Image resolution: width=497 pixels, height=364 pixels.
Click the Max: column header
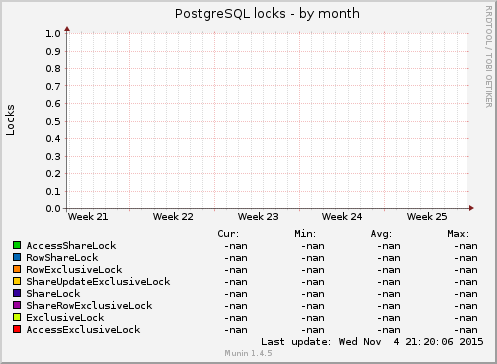click(458, 234)
